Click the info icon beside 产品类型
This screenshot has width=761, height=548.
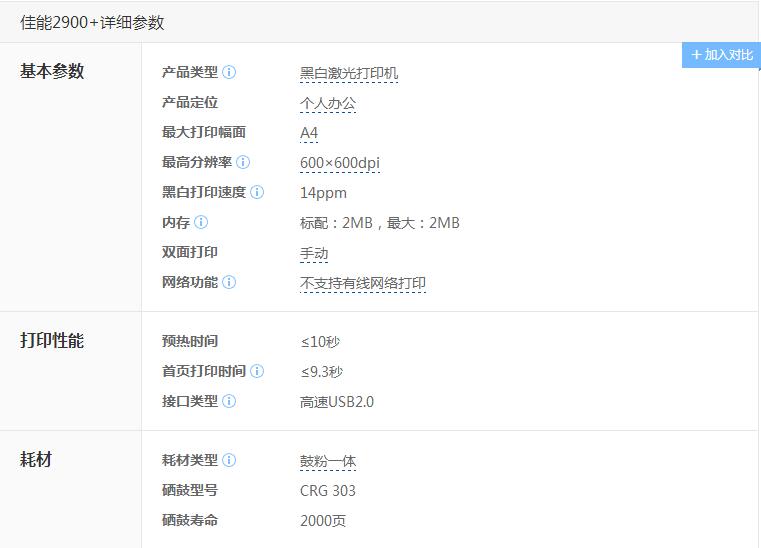(x=229, y=72)
